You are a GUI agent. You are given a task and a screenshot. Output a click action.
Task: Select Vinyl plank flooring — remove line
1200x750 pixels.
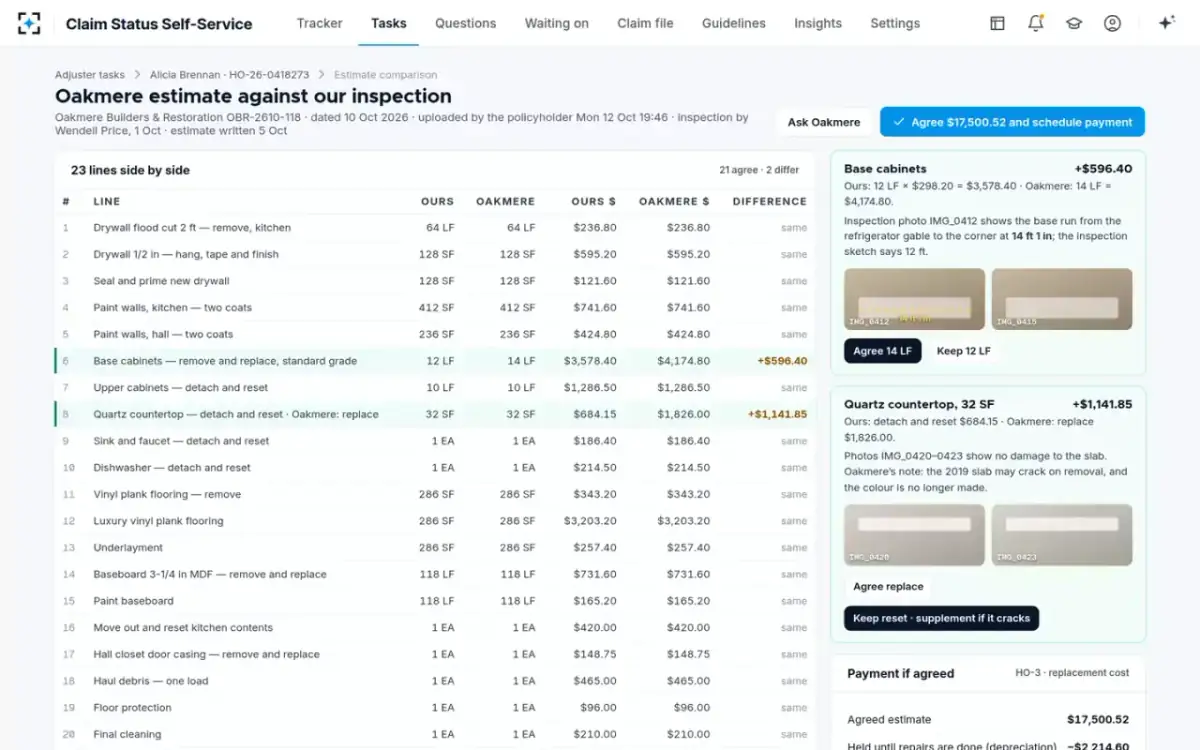[x=167, y=494]
